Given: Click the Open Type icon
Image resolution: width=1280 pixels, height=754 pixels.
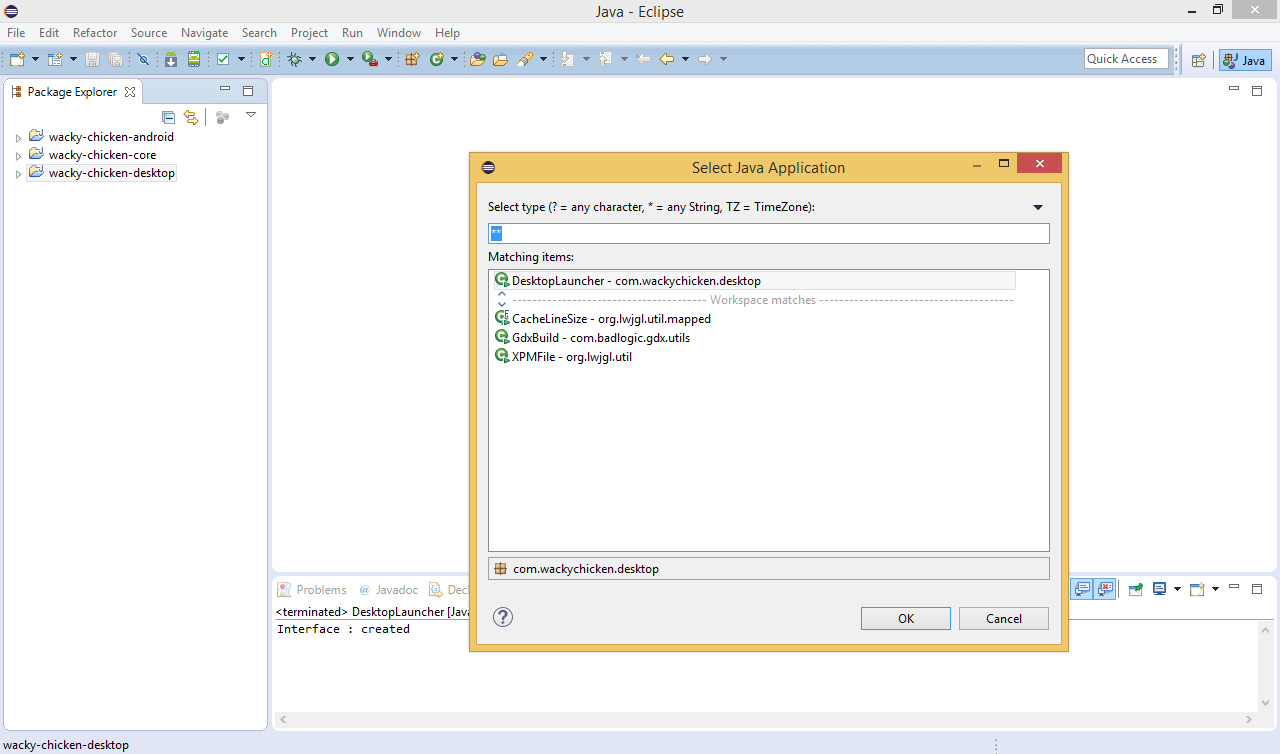Looking at the screenshot, I should tap(478, 59).
